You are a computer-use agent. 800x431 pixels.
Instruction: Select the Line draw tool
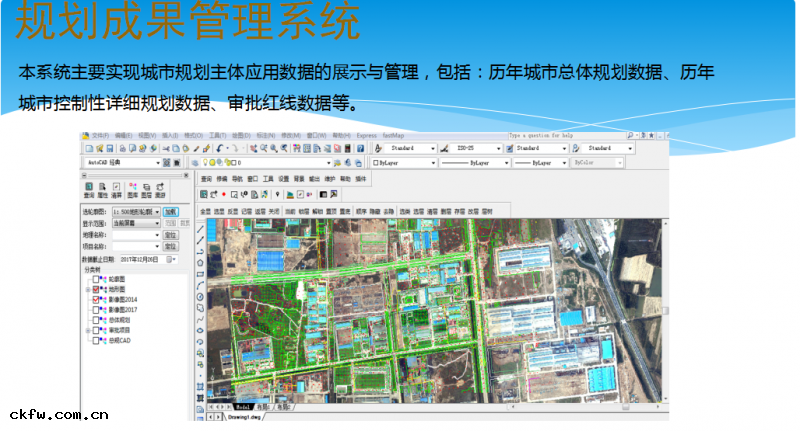(x=200, y=228)
